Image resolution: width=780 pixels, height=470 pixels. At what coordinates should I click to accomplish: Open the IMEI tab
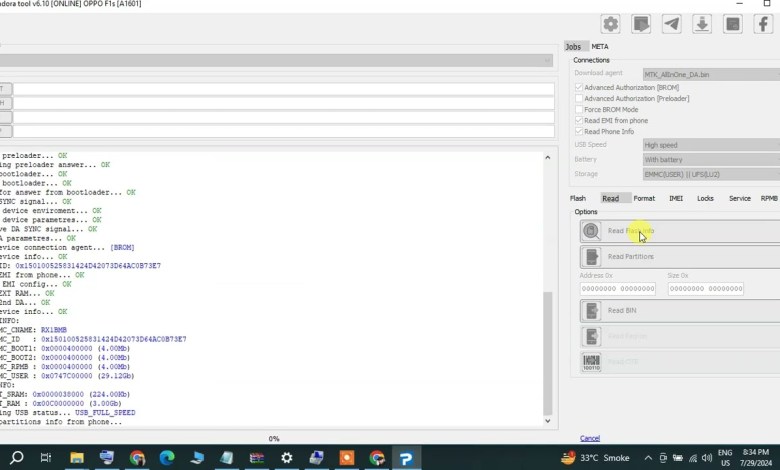point(676,198)
